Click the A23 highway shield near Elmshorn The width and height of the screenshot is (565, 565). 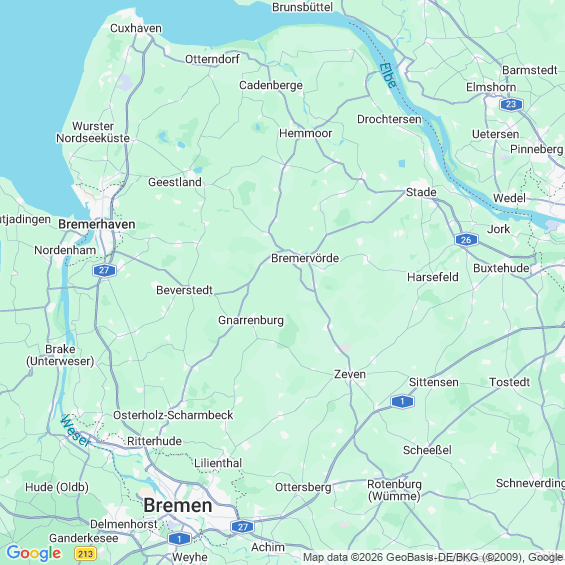(x=511, y=104)
